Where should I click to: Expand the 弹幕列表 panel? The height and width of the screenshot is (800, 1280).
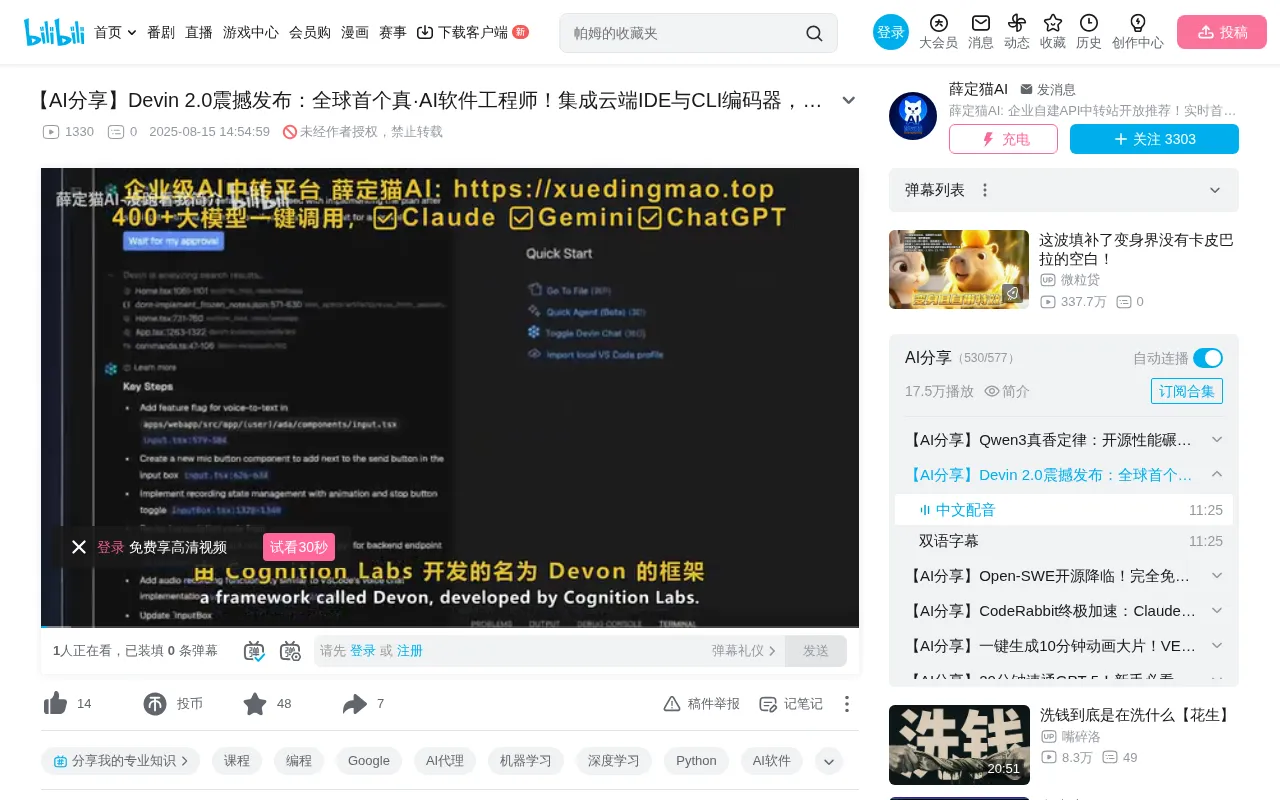pyautogui.click(x=1215, y=190)
